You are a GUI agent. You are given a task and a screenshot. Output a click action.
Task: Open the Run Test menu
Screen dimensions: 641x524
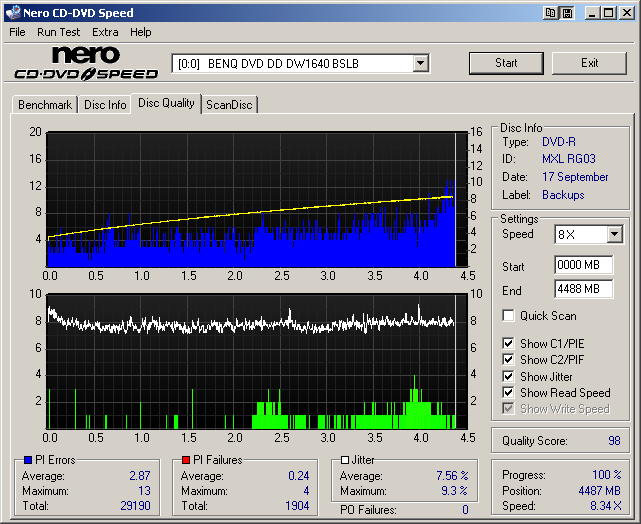59,32
